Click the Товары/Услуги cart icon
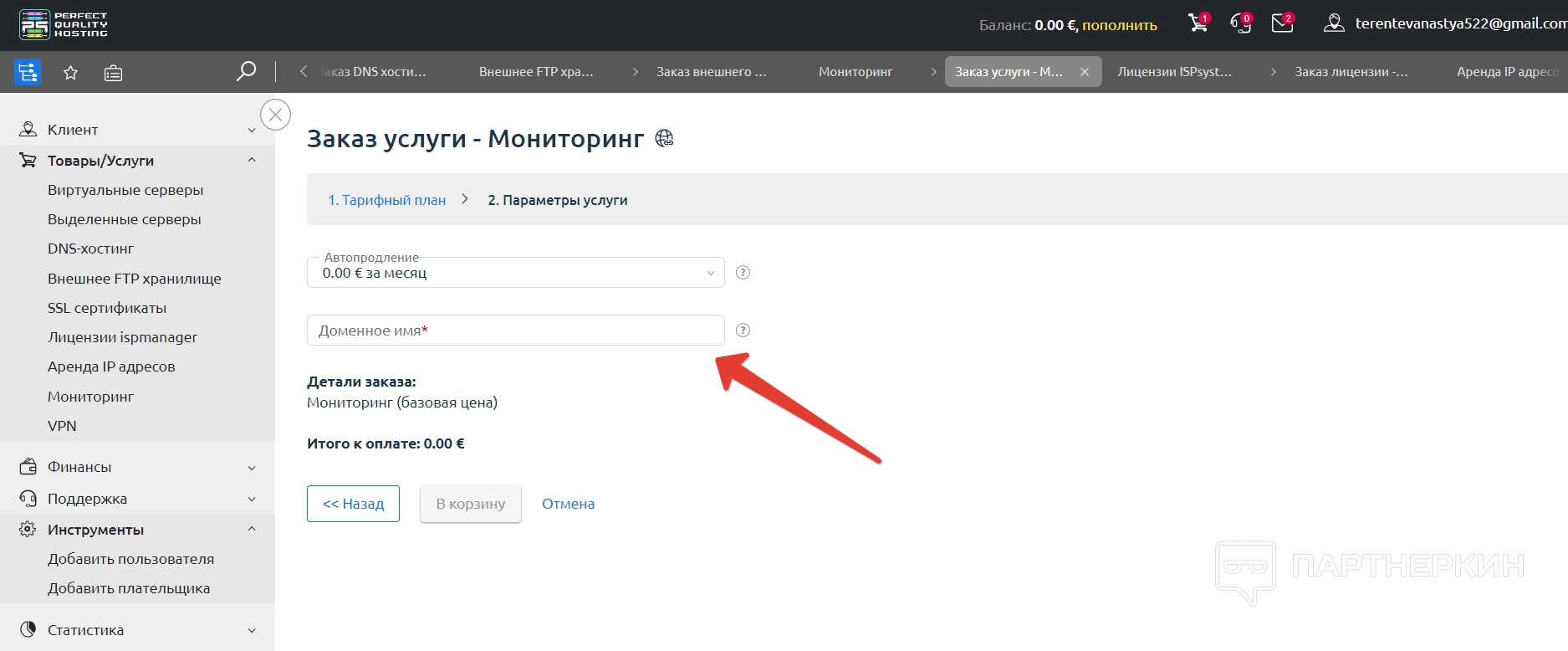 (28, 160)
